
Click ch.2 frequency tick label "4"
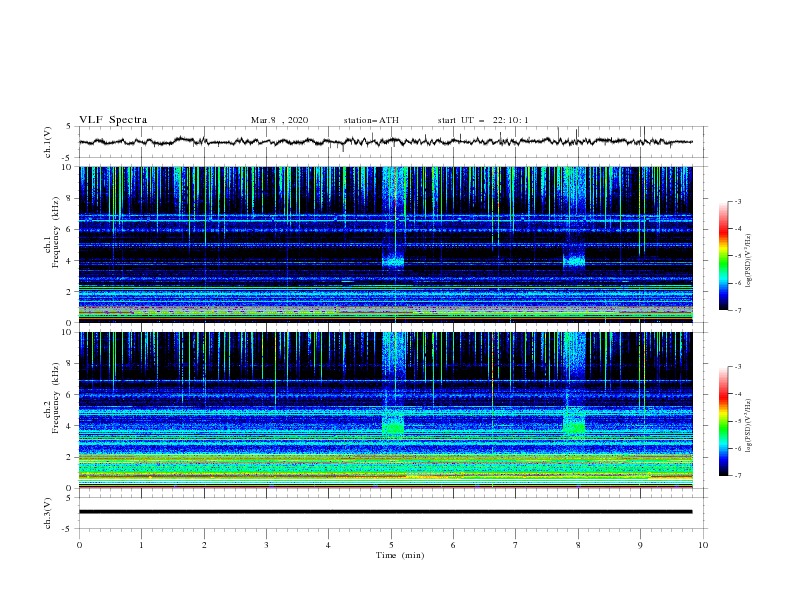pyautogui.click(x=69, y=426)
